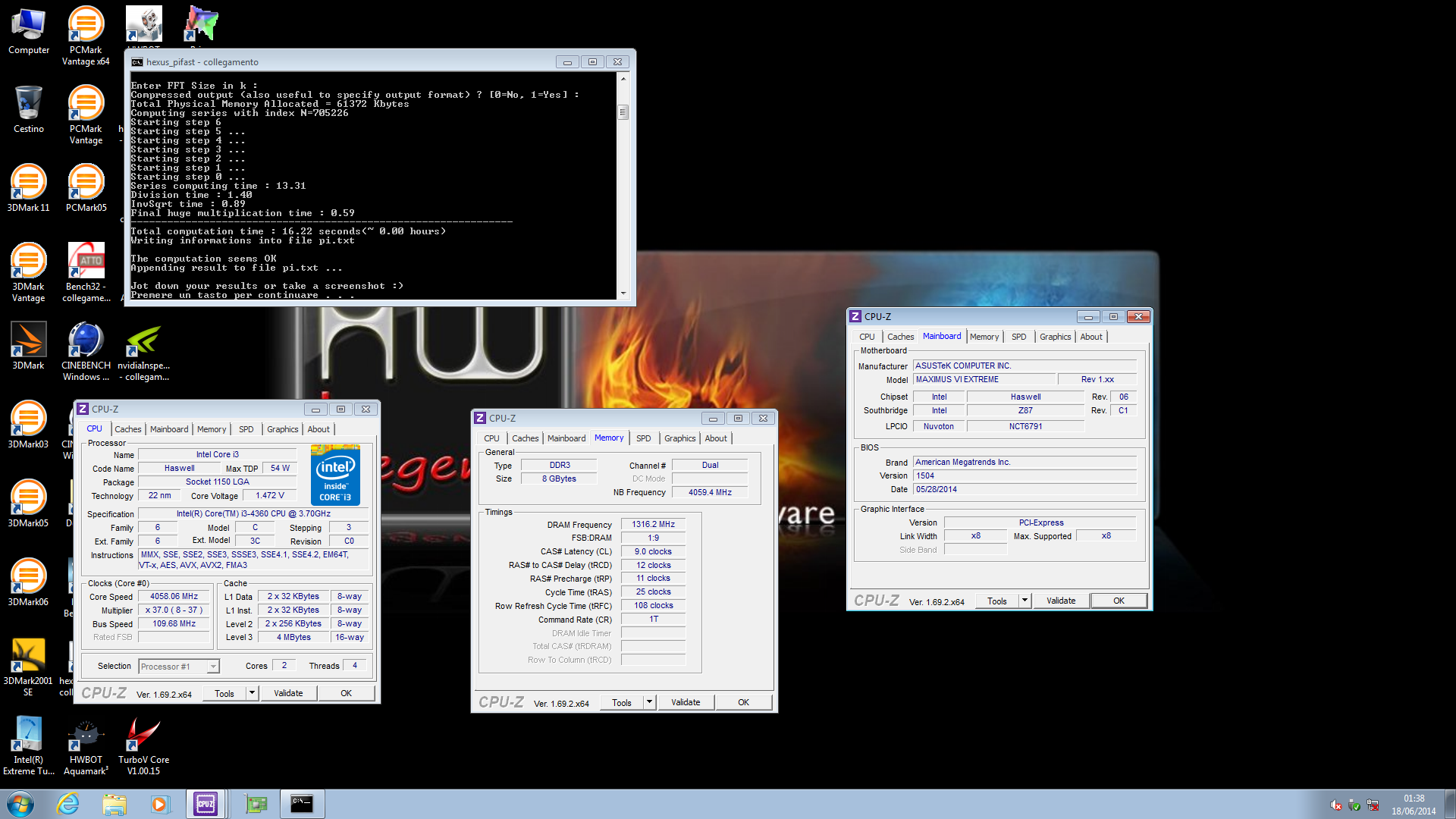
Task: Expand Tools arrow in Mainboard window
Action: pos(1025,601)
